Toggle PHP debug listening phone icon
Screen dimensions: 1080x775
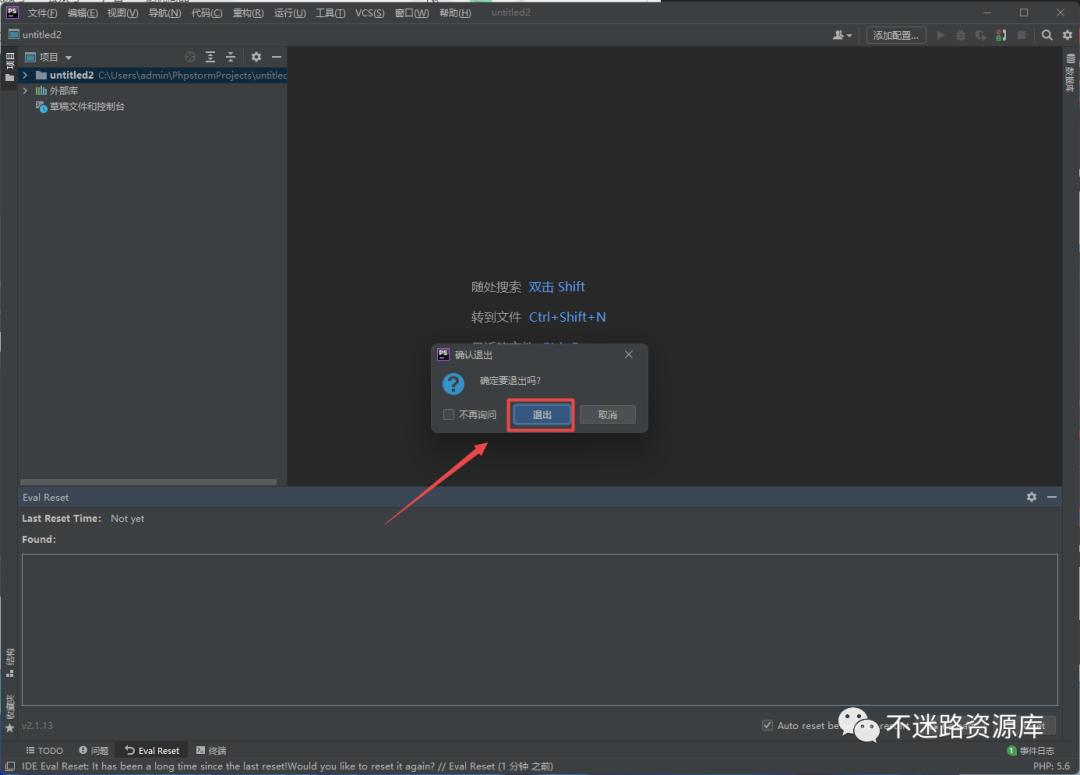pyautogui.click(x=1001, y=35)
